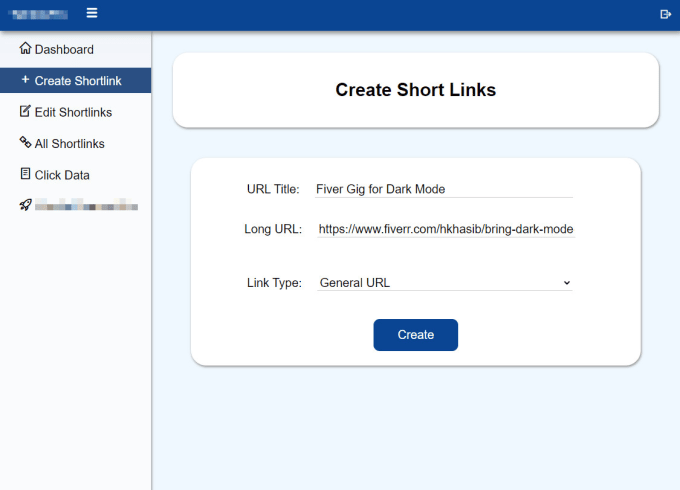The image size is (680, 490).
Task: Click the chain link icon in sidebar
Action: click(25, 142)
